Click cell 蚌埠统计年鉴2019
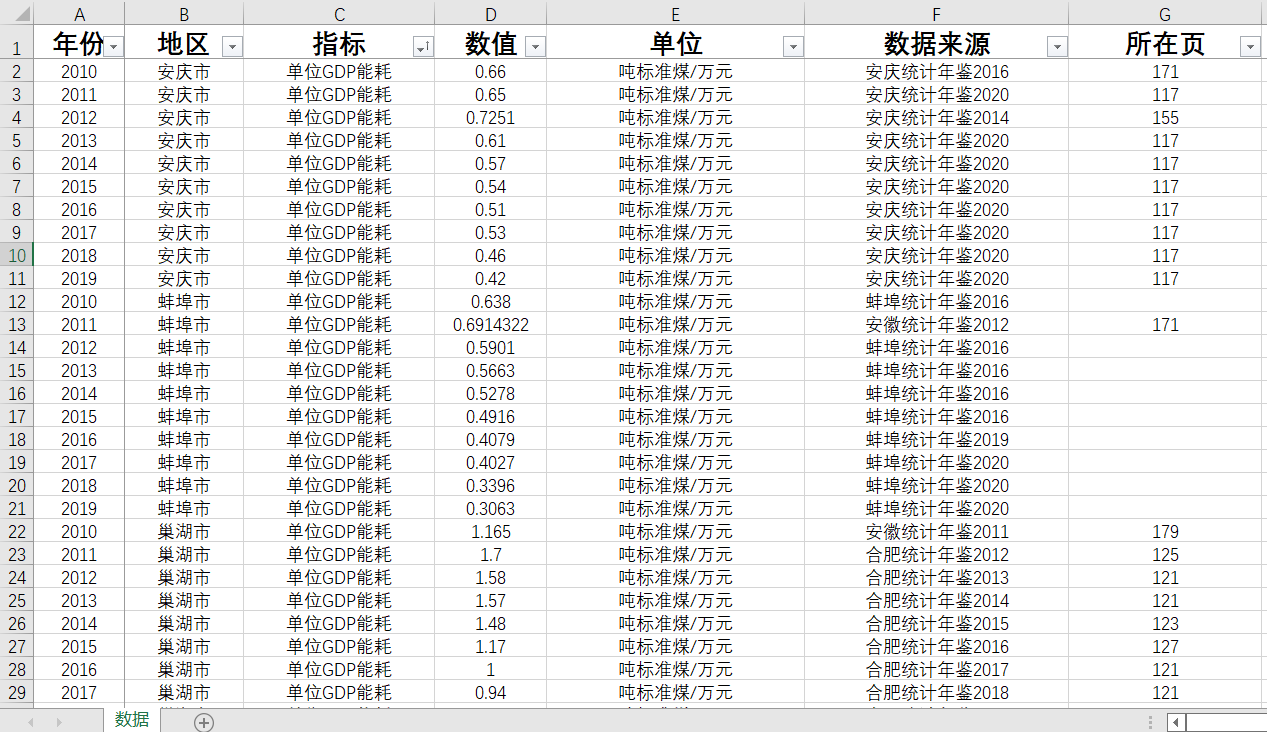1267x732 pixels. pyautogui.click(x=937, y=439)
